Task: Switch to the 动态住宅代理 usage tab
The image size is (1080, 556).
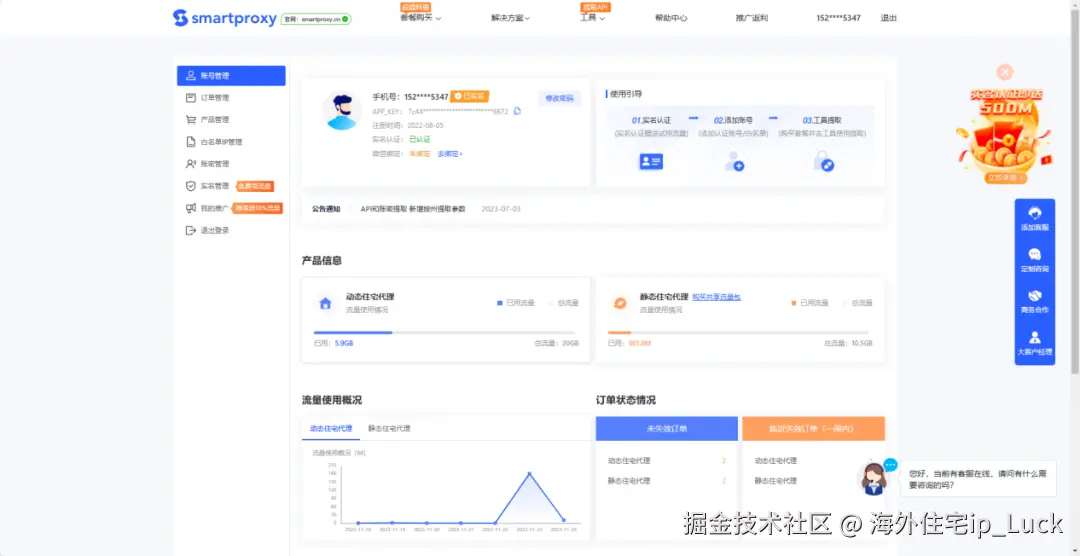Action: (x=331, y=429)
